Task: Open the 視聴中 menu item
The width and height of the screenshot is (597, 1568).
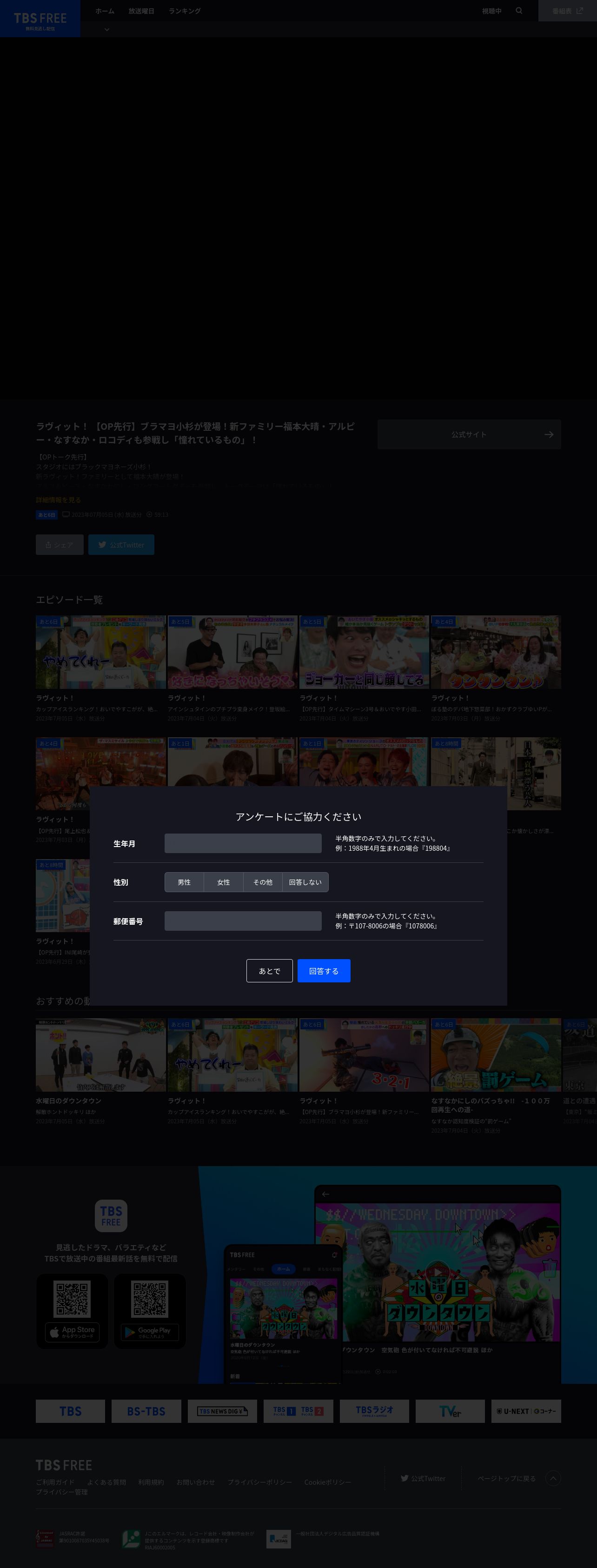Action: coord(492,11)
